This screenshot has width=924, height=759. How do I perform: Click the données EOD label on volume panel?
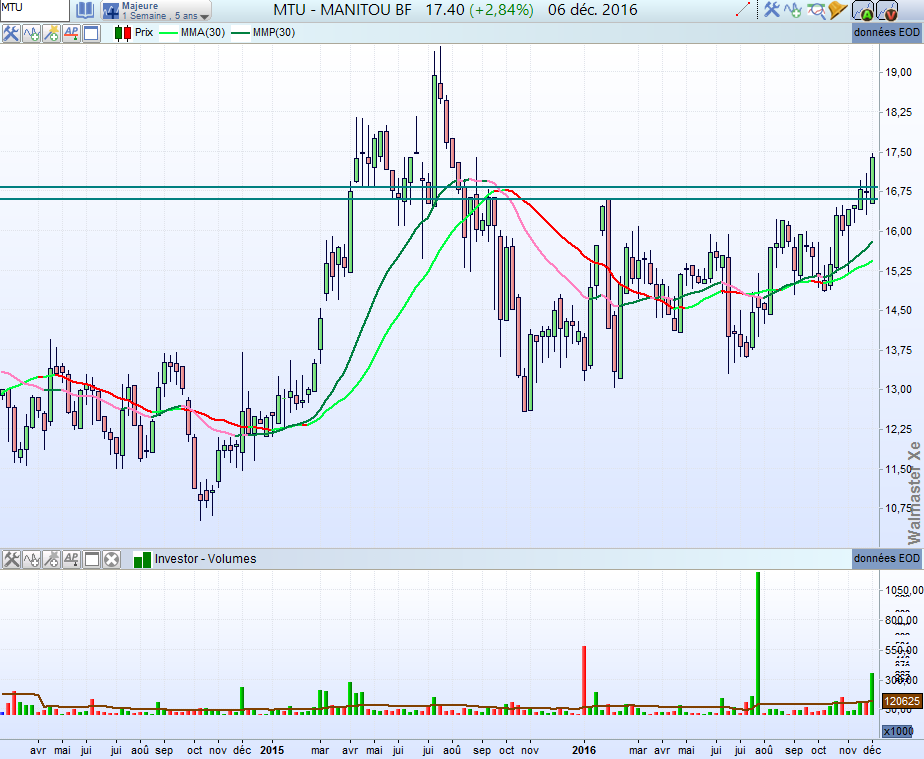pyautogui.click(x=886, y=558)
